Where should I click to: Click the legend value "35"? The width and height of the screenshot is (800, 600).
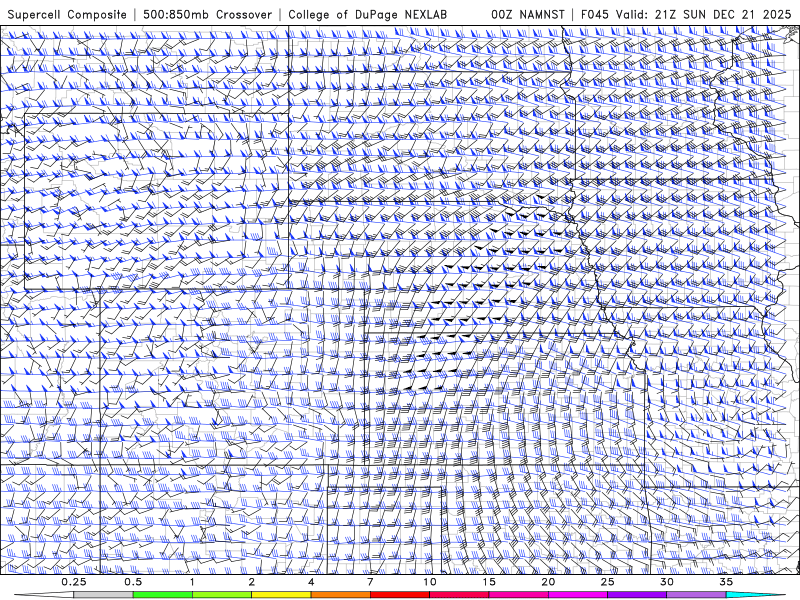[x=726, y=582]
